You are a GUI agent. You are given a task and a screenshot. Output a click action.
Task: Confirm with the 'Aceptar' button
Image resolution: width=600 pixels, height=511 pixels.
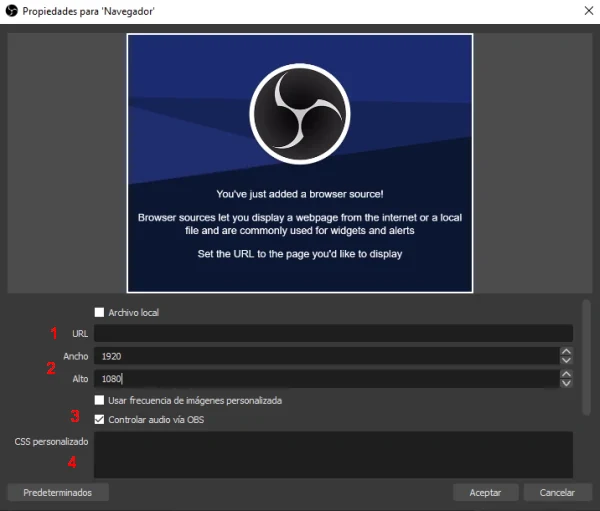click(x=485, y=492)
